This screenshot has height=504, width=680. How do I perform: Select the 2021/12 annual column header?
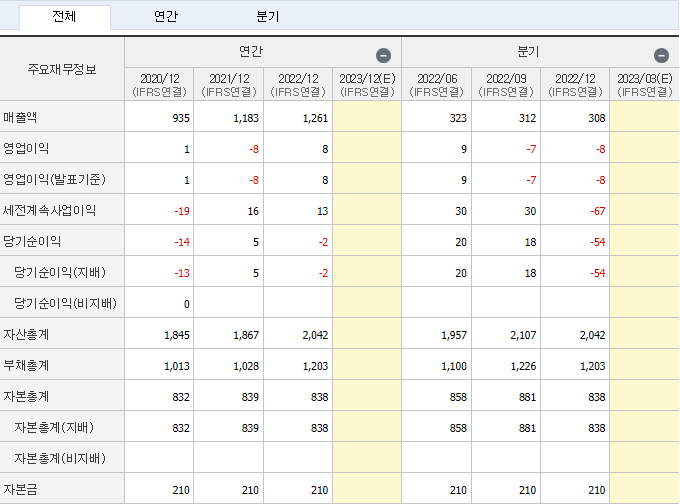click(229, 85)
